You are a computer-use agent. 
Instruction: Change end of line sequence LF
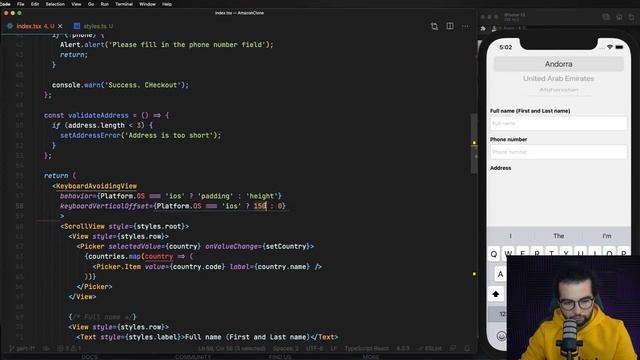(x=333, y=349)
